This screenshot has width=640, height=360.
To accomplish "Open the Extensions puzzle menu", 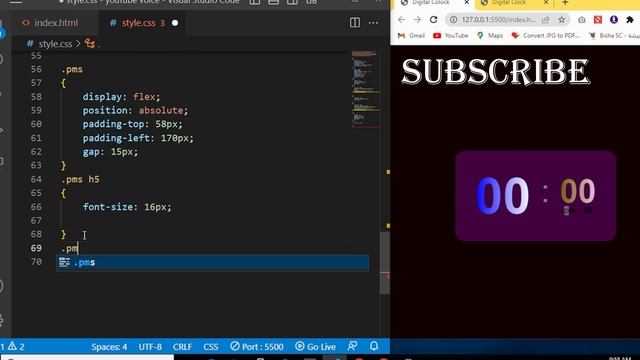I will tap(630, 20).
